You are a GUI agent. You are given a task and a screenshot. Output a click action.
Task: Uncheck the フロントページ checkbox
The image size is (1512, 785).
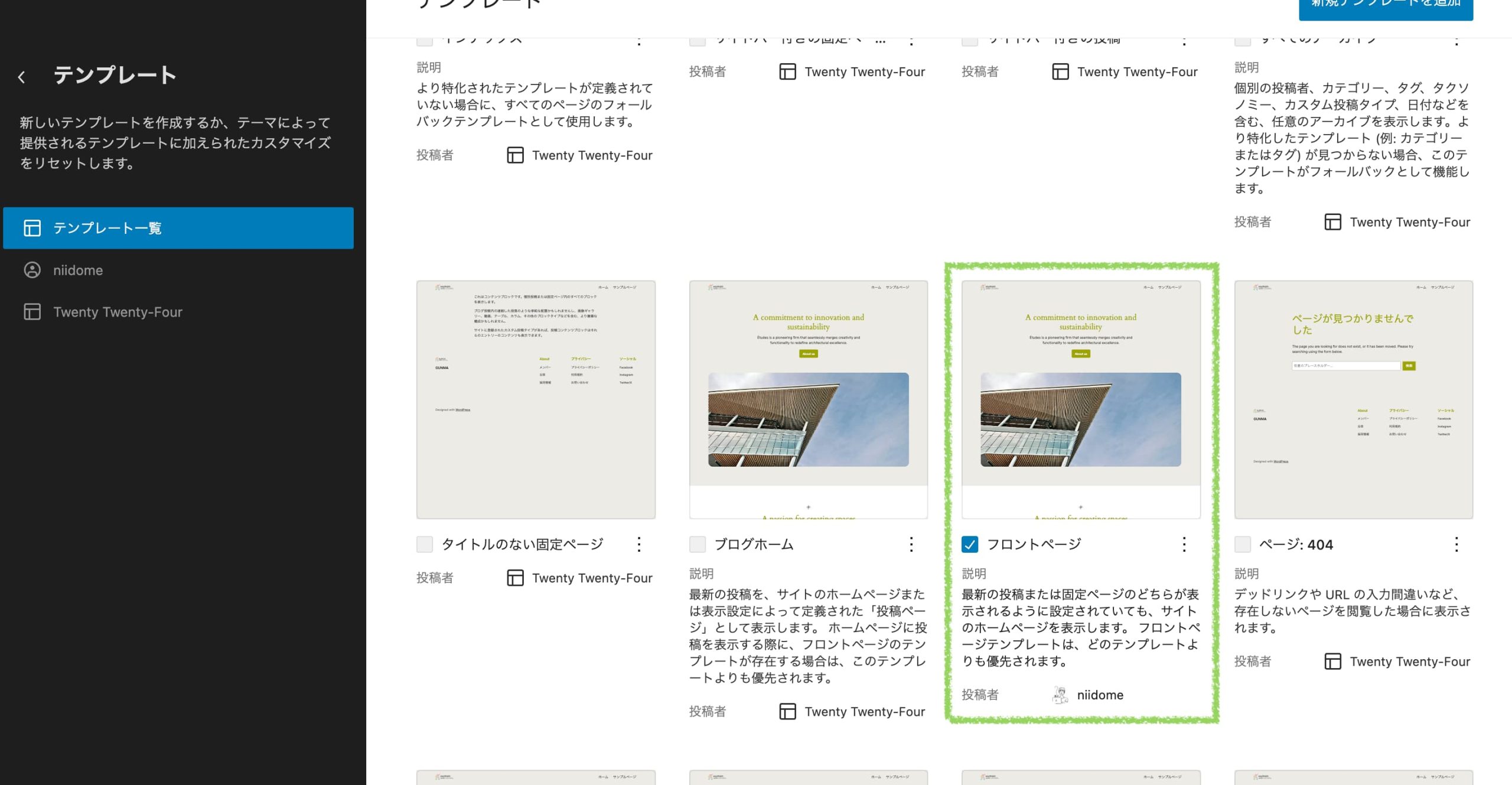(x=970, y=544)
